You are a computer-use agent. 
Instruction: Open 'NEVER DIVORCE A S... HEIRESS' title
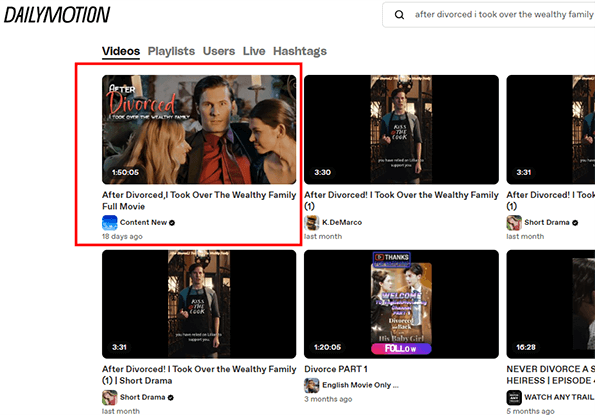[x=551, y=375]
